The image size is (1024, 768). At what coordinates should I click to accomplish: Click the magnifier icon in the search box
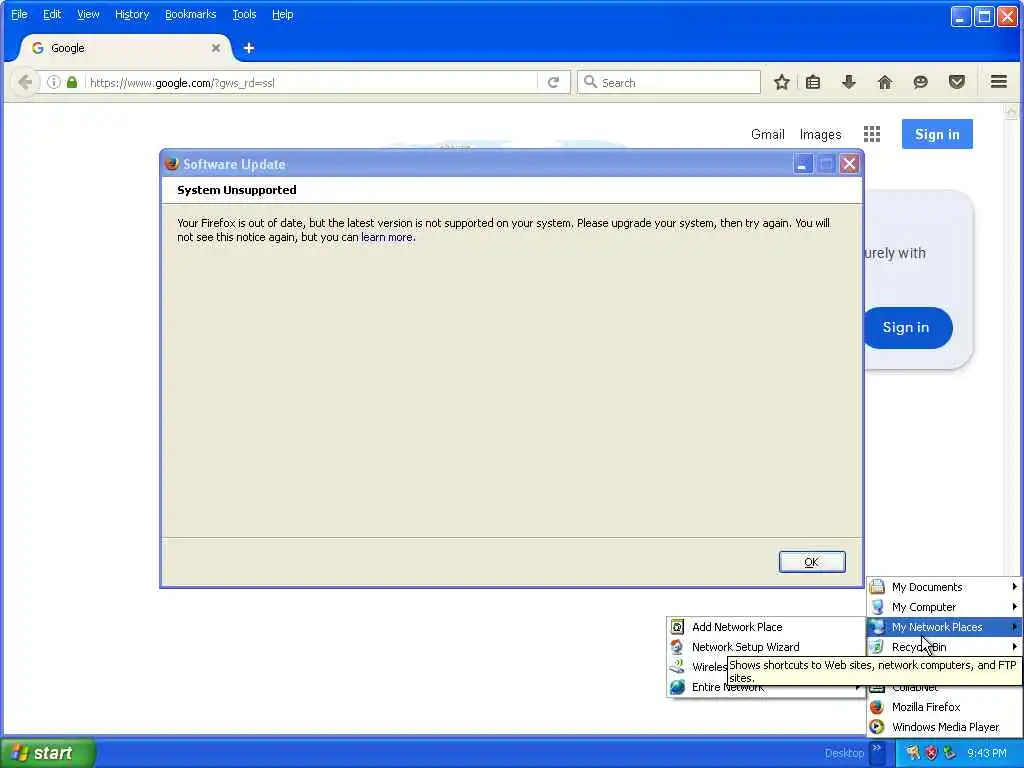(x=590, y=82)
